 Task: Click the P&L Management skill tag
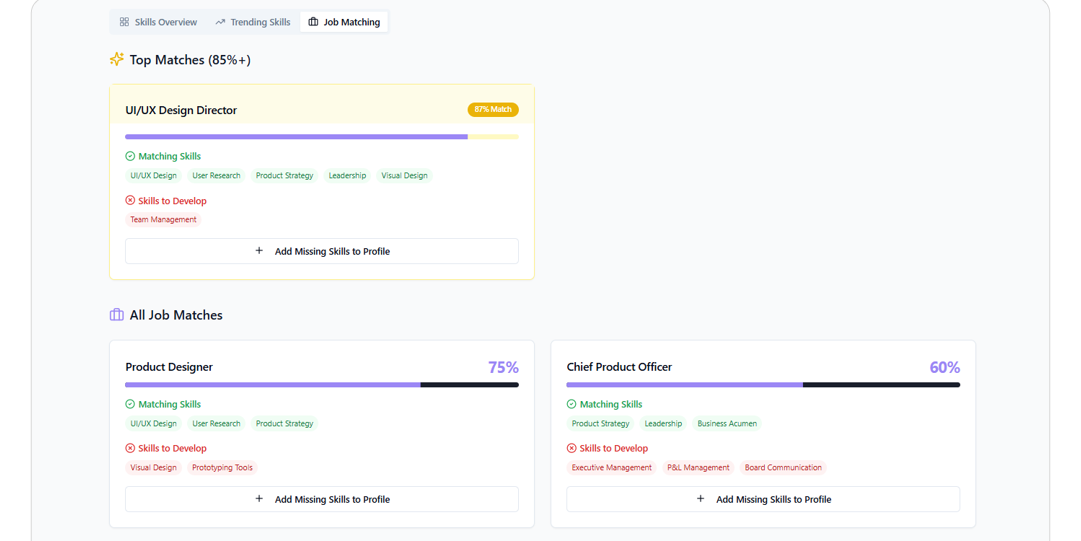click(698, 468)
